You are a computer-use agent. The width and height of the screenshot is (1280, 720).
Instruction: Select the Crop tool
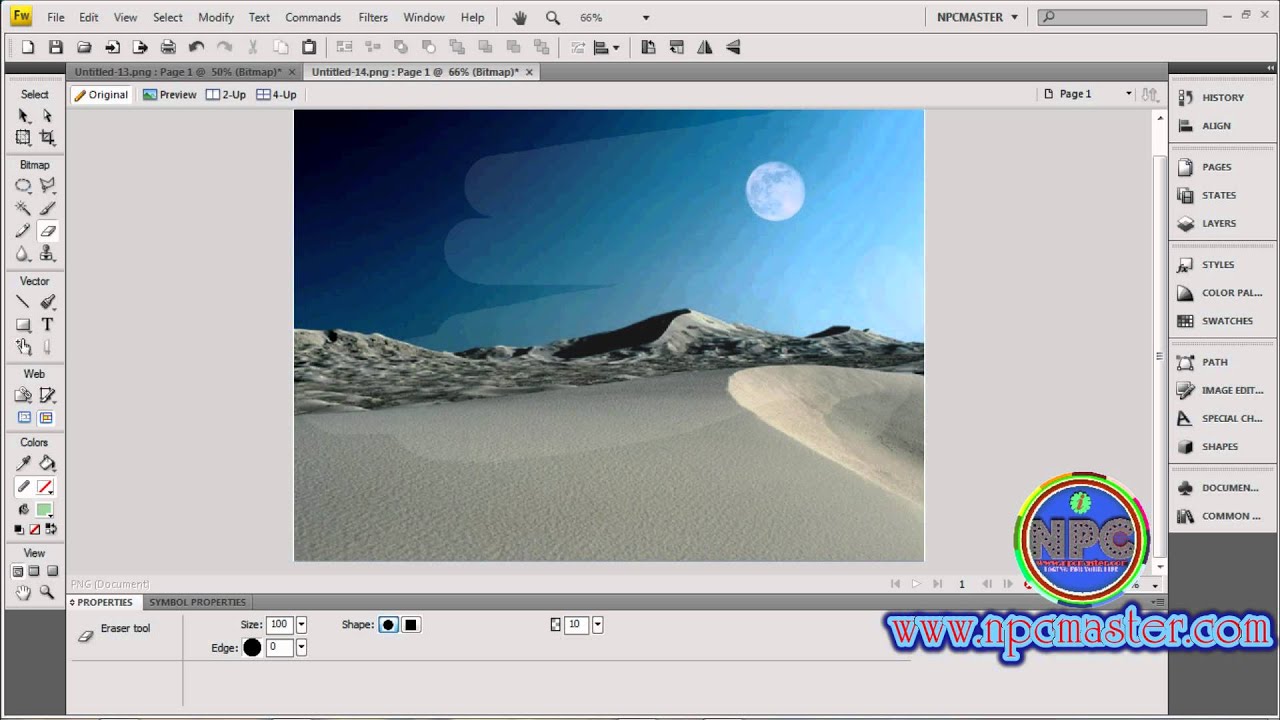tap(47, 138)
